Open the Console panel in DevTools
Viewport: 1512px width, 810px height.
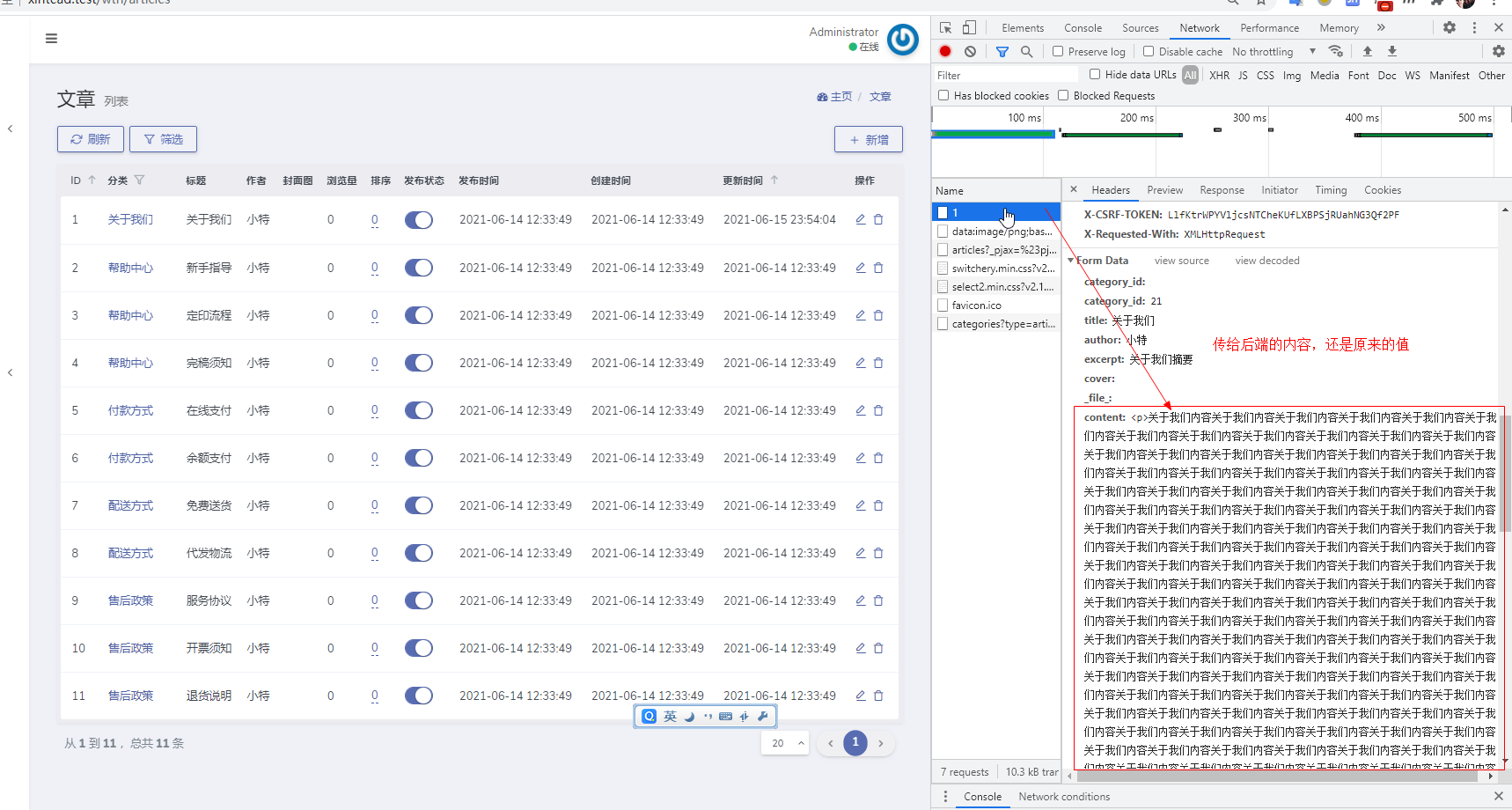(x=1083, y=27)
